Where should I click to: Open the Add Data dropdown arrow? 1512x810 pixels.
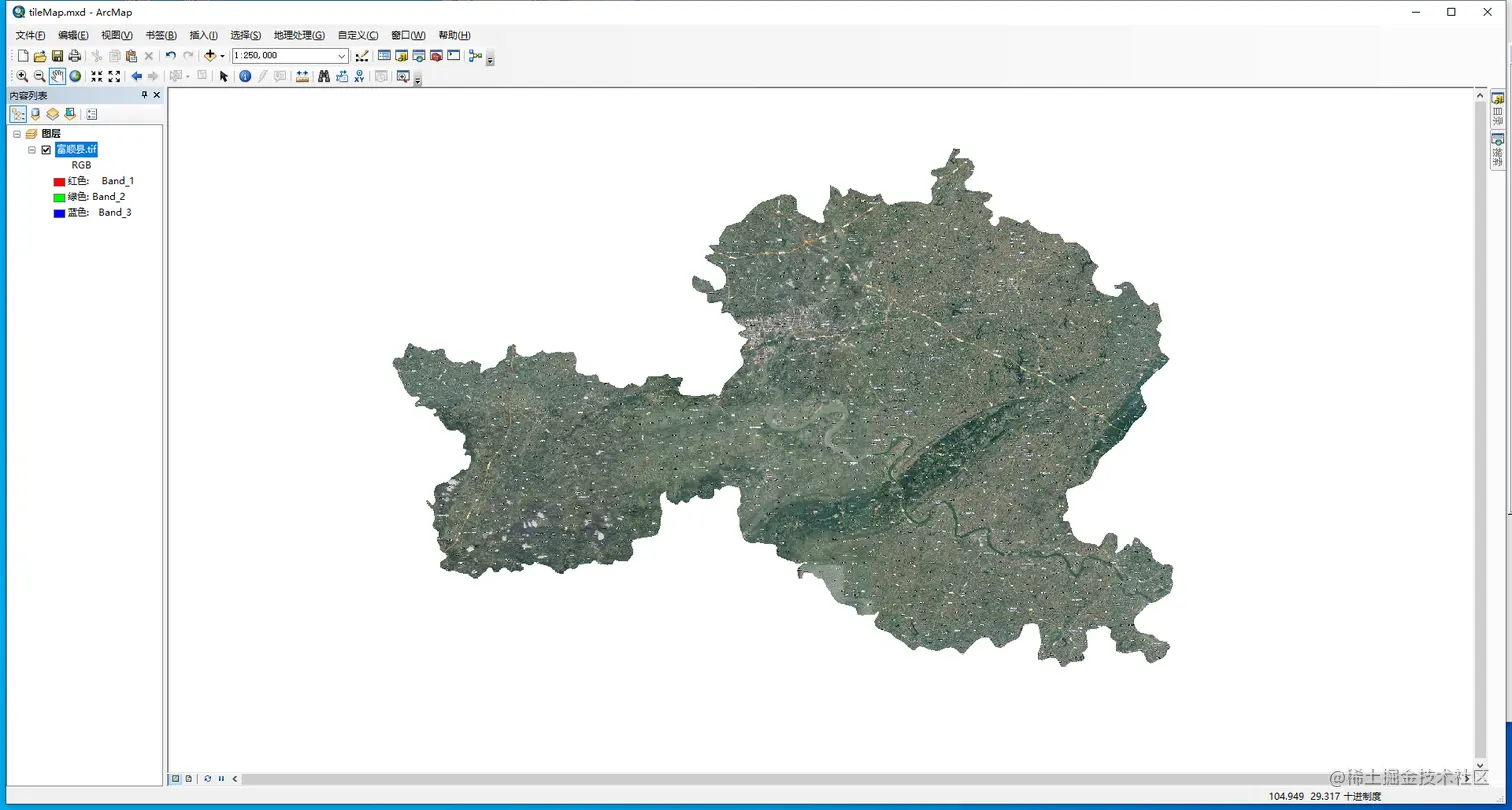[x=222, y=56]
